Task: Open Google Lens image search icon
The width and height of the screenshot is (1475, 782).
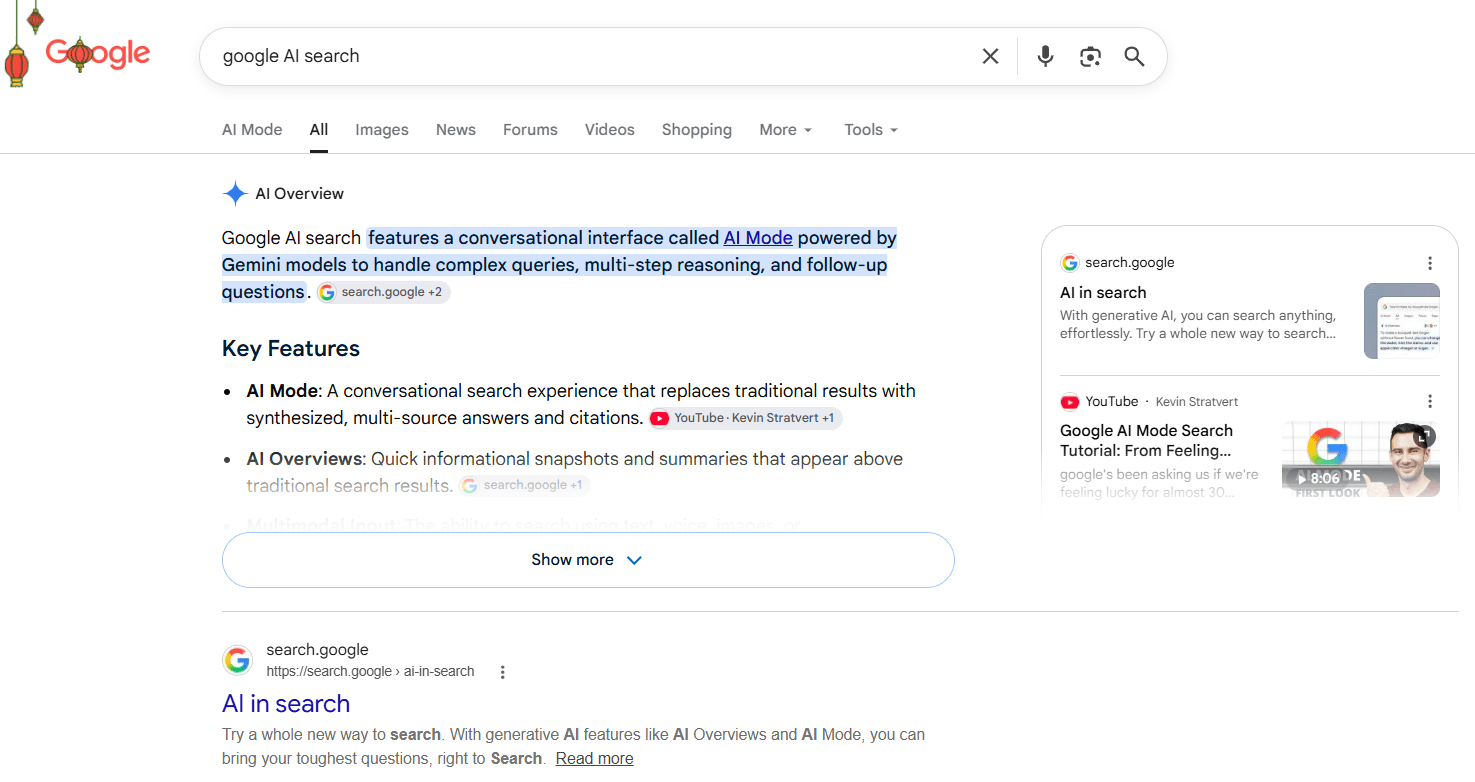Action: coord(1090,56)
